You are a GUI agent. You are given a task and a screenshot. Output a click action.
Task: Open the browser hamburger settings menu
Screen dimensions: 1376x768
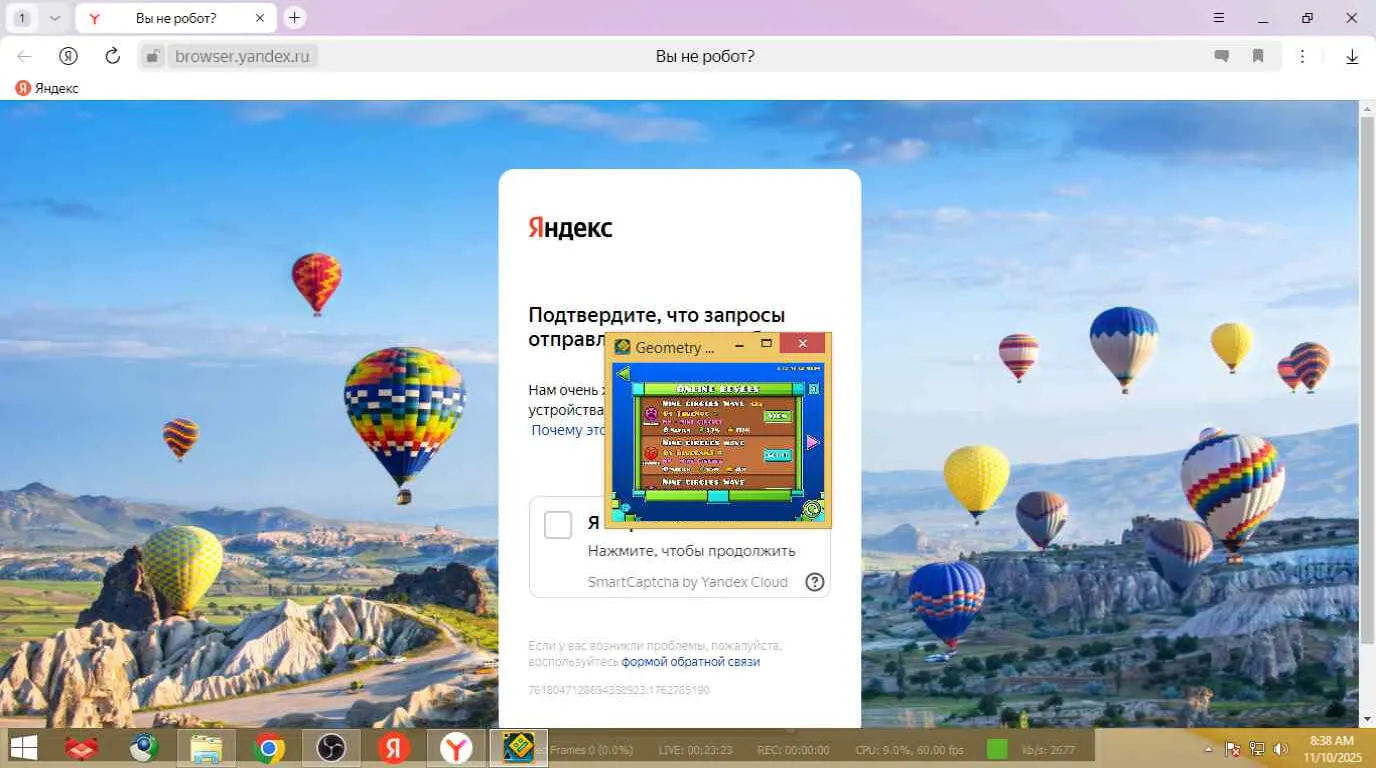pyautogui.click(x=1218, y=17)
